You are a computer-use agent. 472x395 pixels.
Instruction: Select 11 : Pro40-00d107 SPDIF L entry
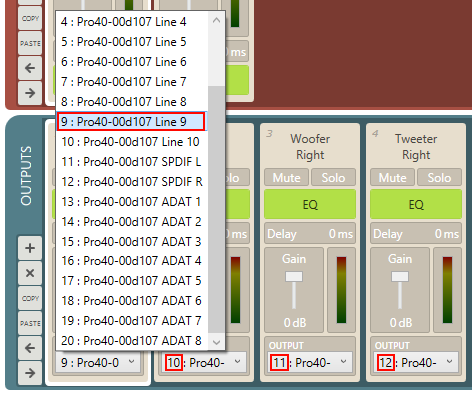pyautogui.click(x=132, y=162)
